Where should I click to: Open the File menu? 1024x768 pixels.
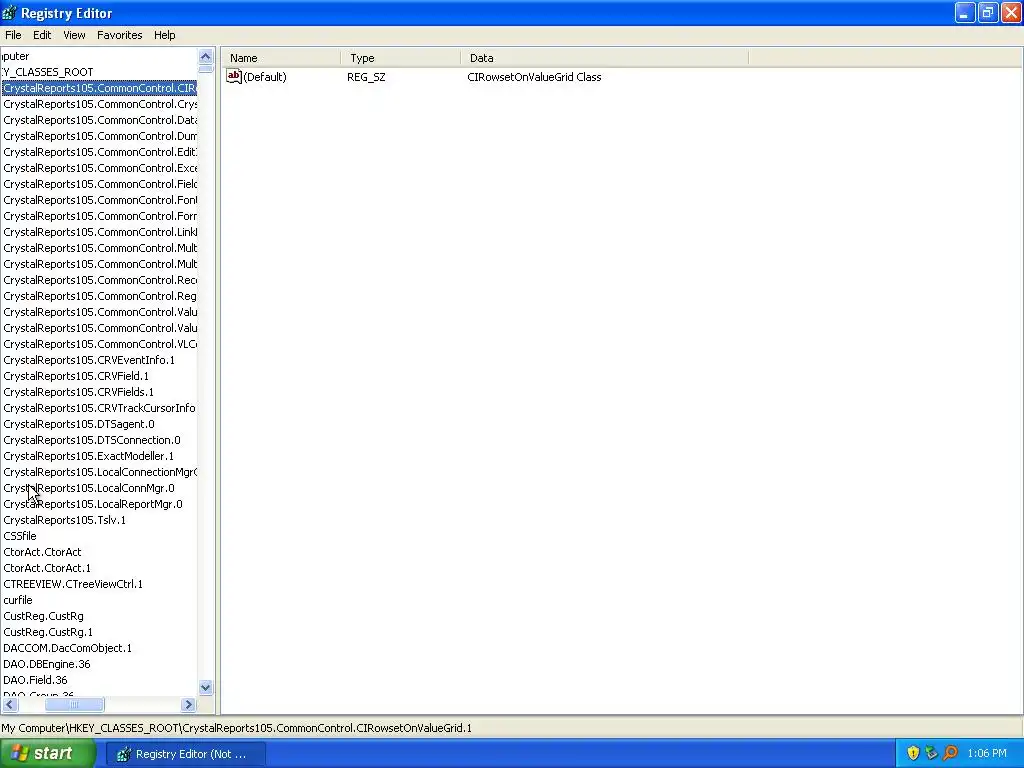(13, 35)
